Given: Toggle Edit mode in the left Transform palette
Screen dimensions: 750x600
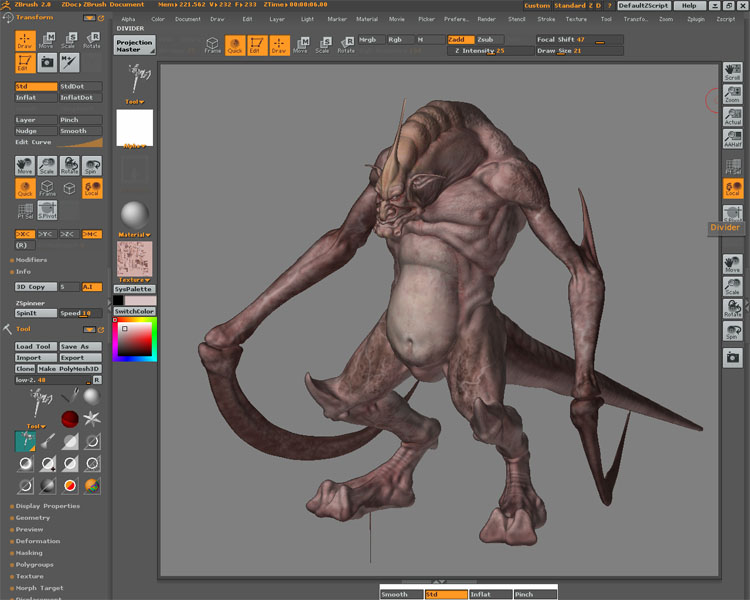Looking at the screenshot, I should pyautogui.click(x=25, y=62).
